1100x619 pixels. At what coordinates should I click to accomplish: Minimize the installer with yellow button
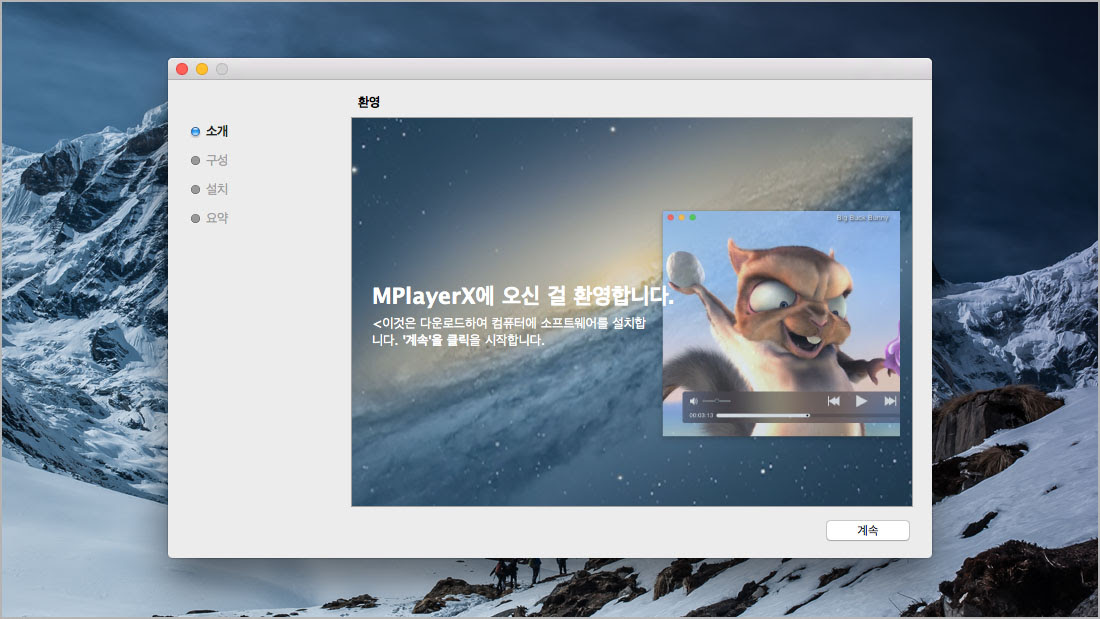[x=202, y=69]
